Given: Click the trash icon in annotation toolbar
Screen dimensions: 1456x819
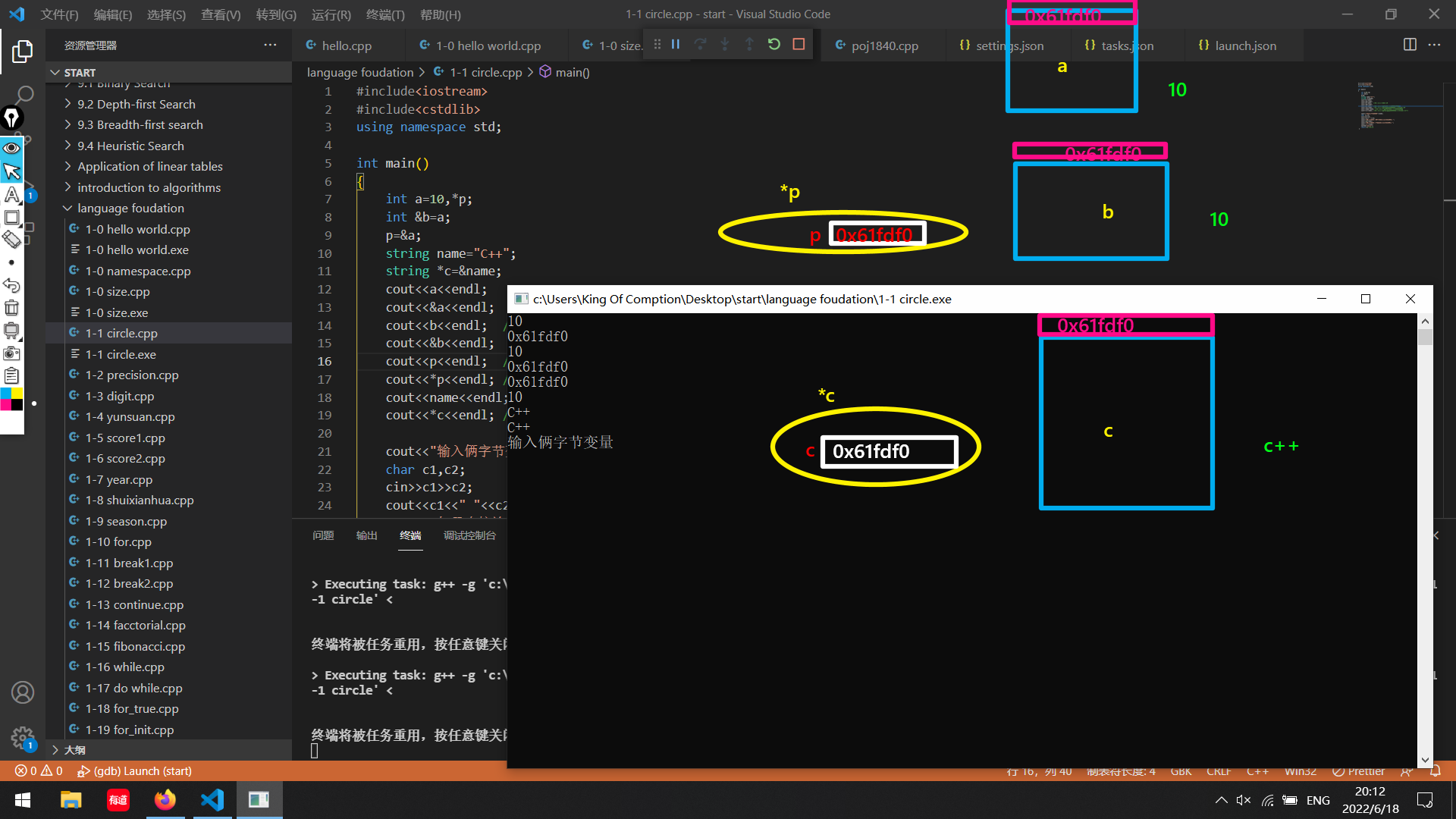Looking at the screenshot, I should click(11, 308).
